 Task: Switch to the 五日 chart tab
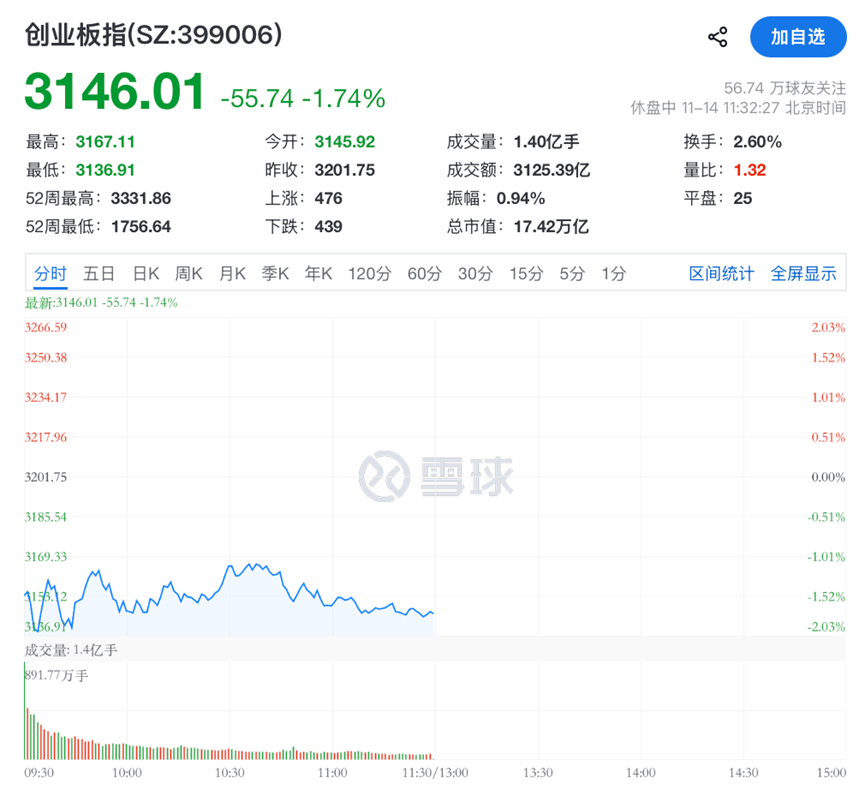pos(99,273)
